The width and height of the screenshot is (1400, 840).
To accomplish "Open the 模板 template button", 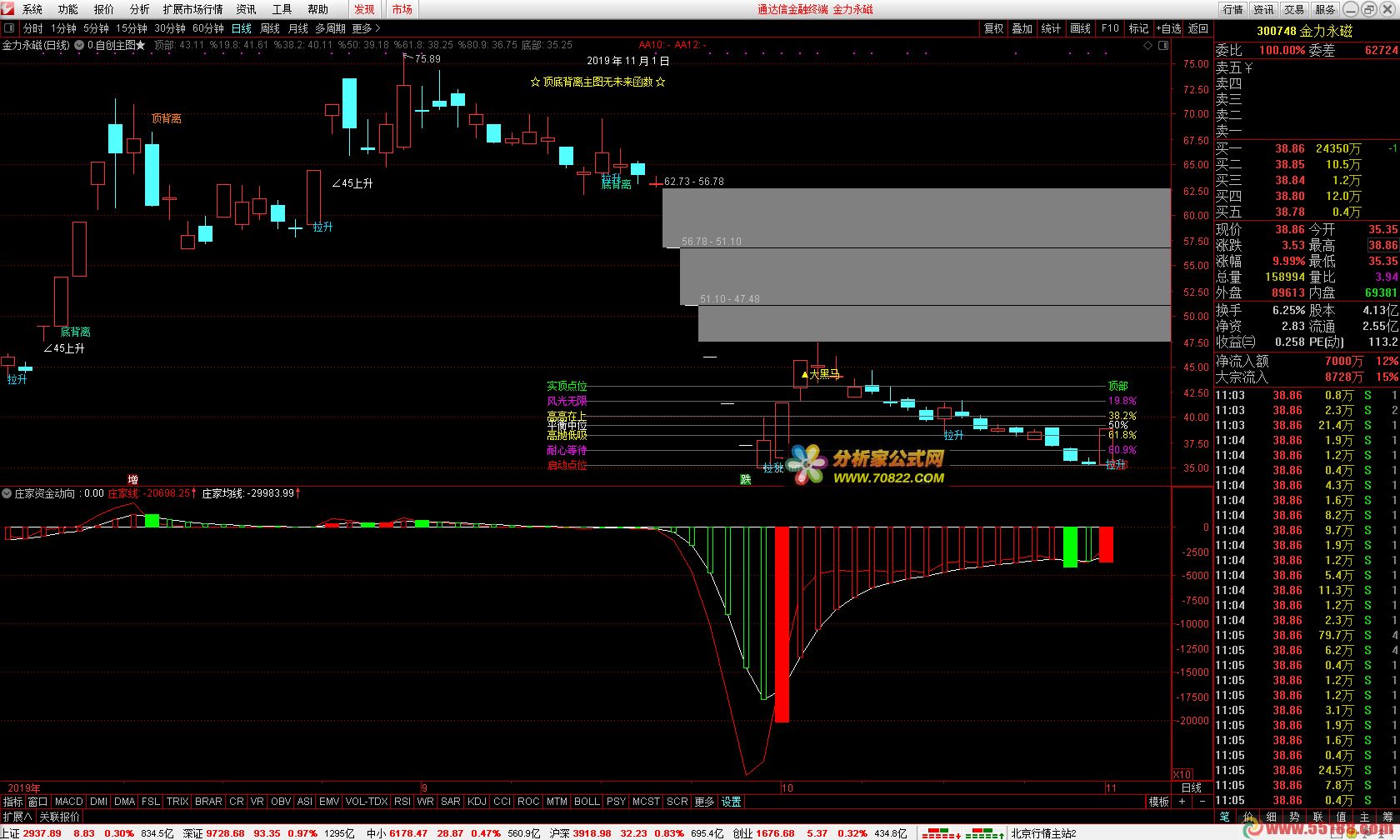I will click(1159, 802).
